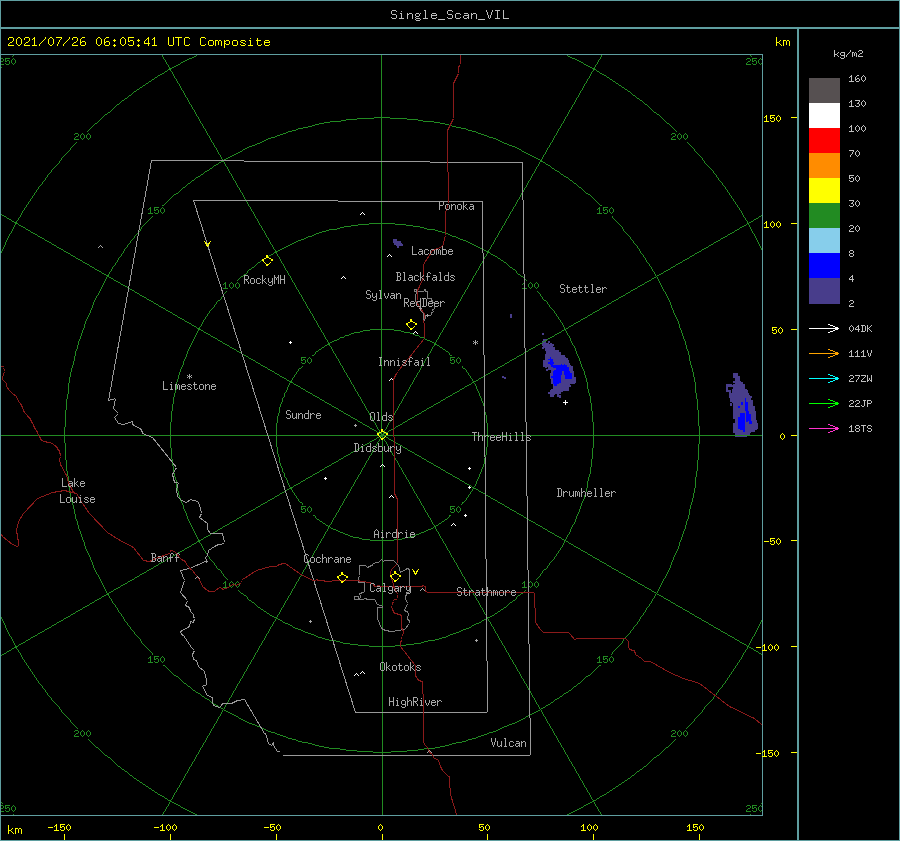Click the yellow diamond marker in Calgary

coord(395,576)
